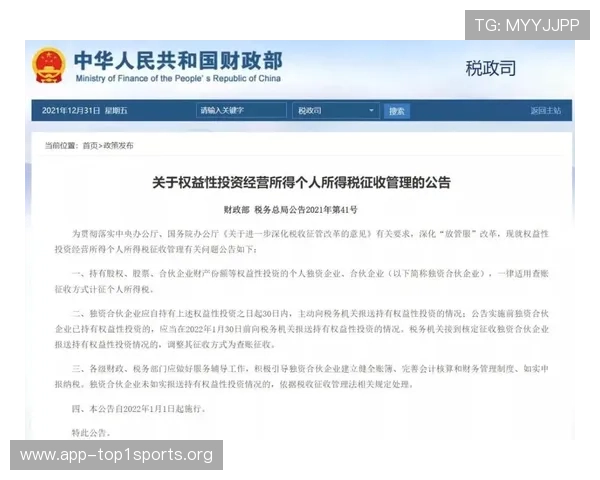Image resolution: width=600 pixels, height=480 pixels.
Task: Click the paragraph starting 二、独资合伙企业
Action: click(302, 329)
